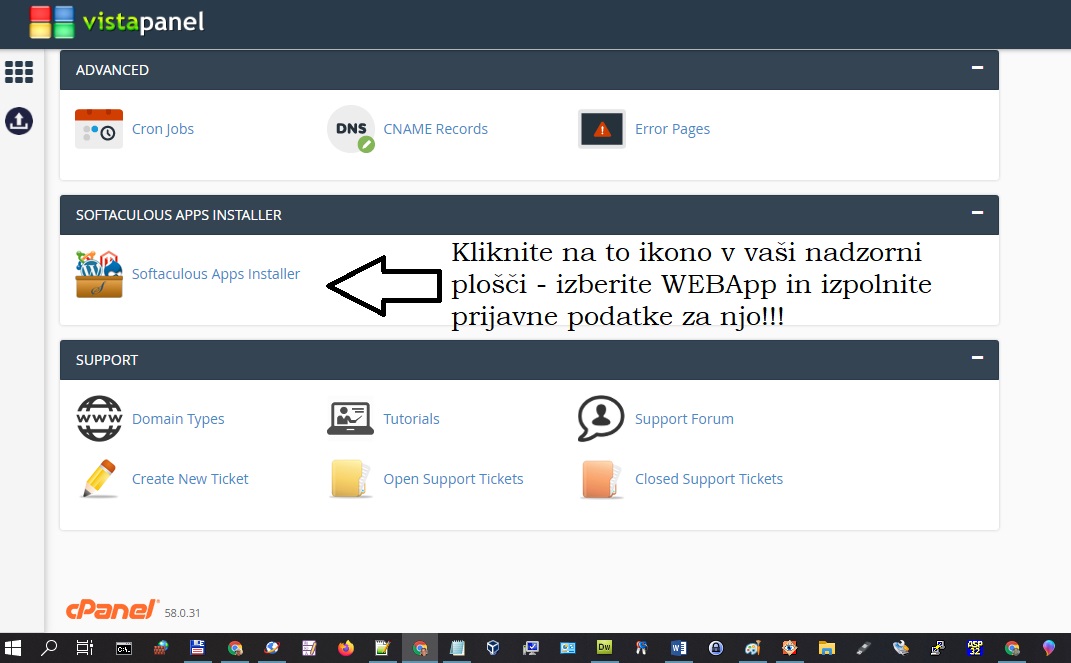
Task: Open the Windows Start menu
Action: click(x=12, y=647)
